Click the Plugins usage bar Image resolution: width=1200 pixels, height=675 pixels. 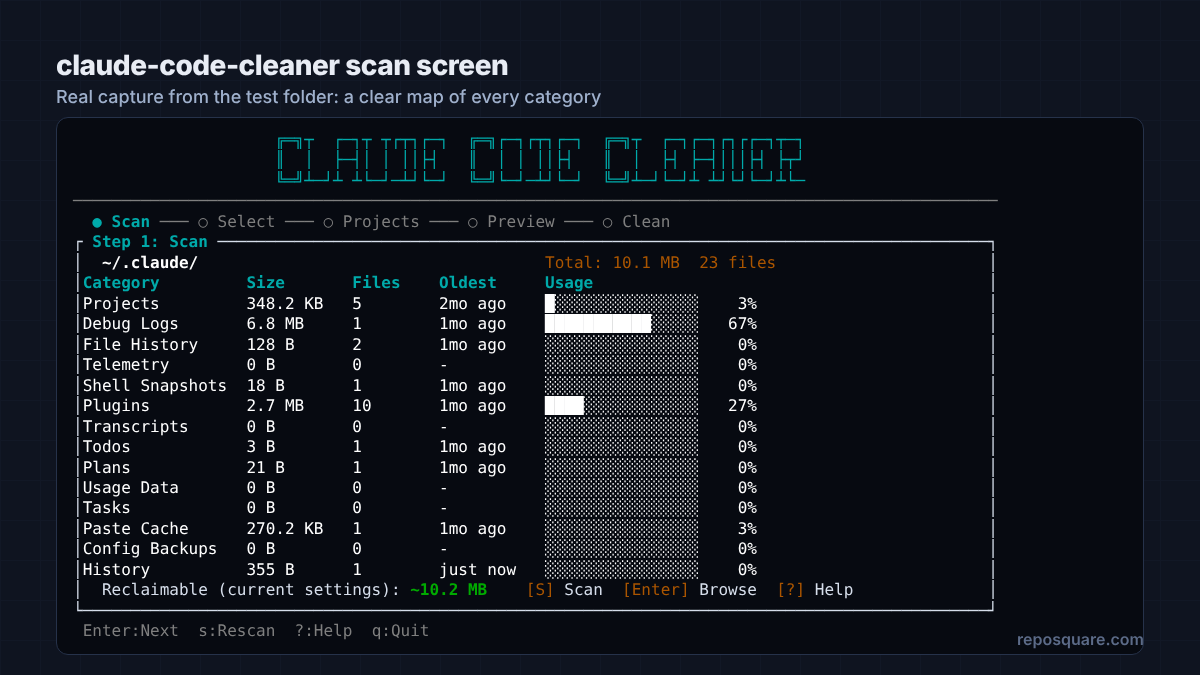pos(621,406)
